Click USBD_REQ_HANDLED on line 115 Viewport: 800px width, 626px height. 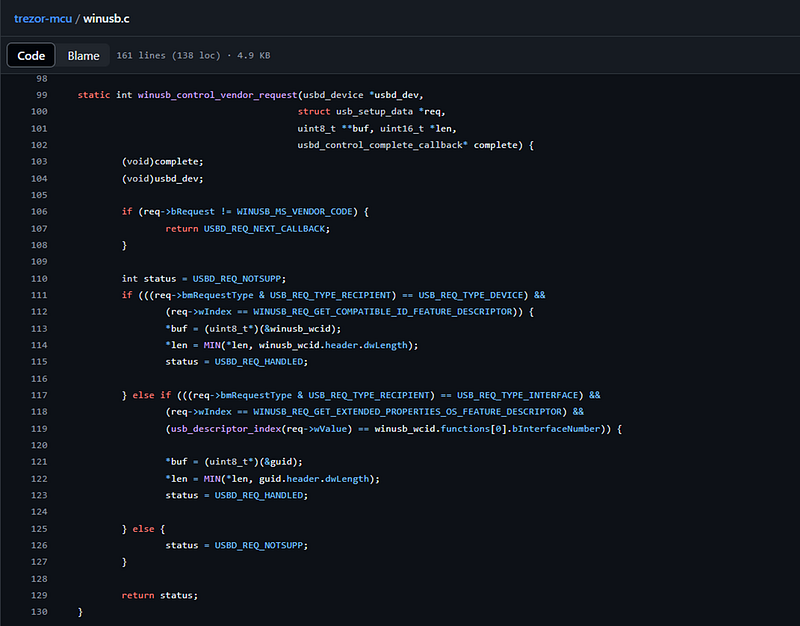[259, 362]
